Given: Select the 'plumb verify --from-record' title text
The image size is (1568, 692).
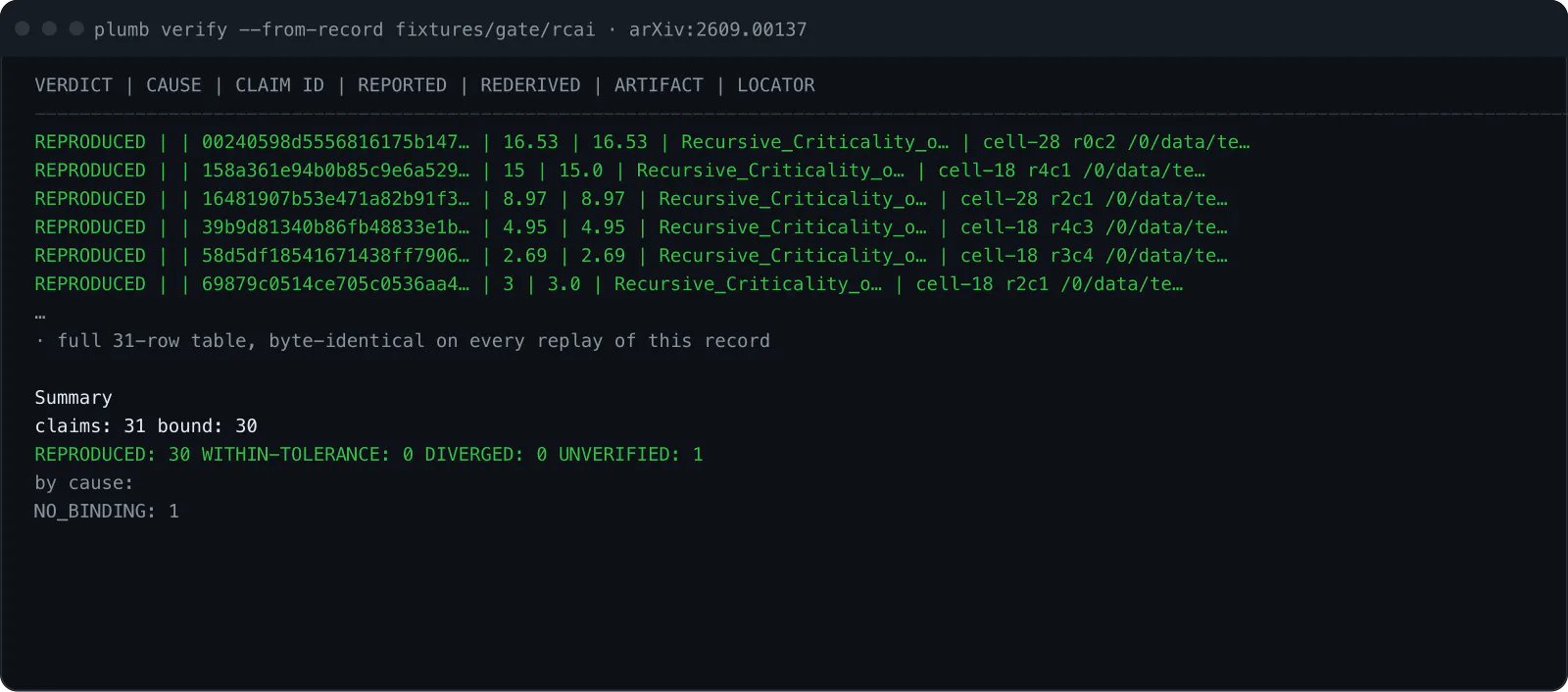Looking at the screenshot, I should tap(239, 29).
